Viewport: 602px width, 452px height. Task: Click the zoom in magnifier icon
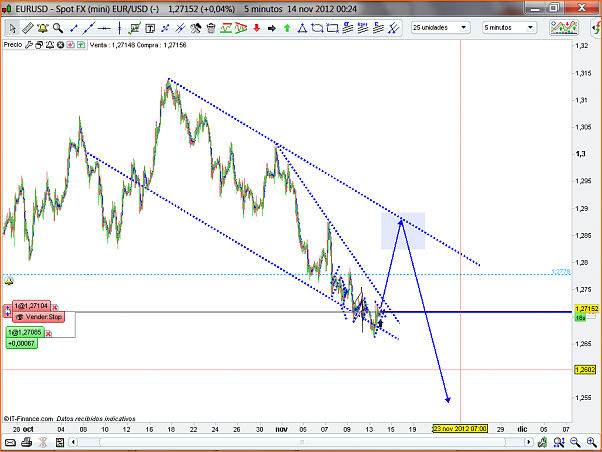click(x=591, y=443)
